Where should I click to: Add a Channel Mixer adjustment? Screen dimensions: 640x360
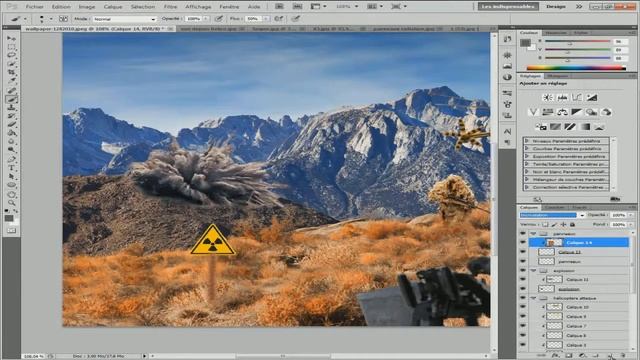[x=606, y=112]
